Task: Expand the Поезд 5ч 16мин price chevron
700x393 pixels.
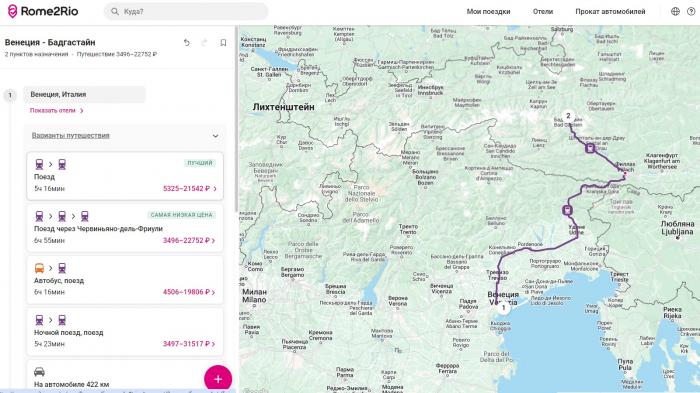Action: 215,189
